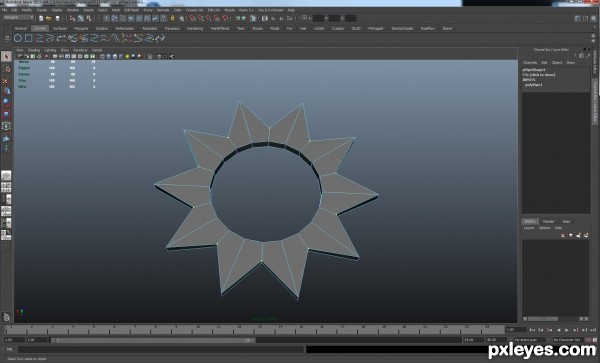Choose the Soft Modification tool
The width and height of the screenshot is (600, 363).
click(x=6, y=138)
